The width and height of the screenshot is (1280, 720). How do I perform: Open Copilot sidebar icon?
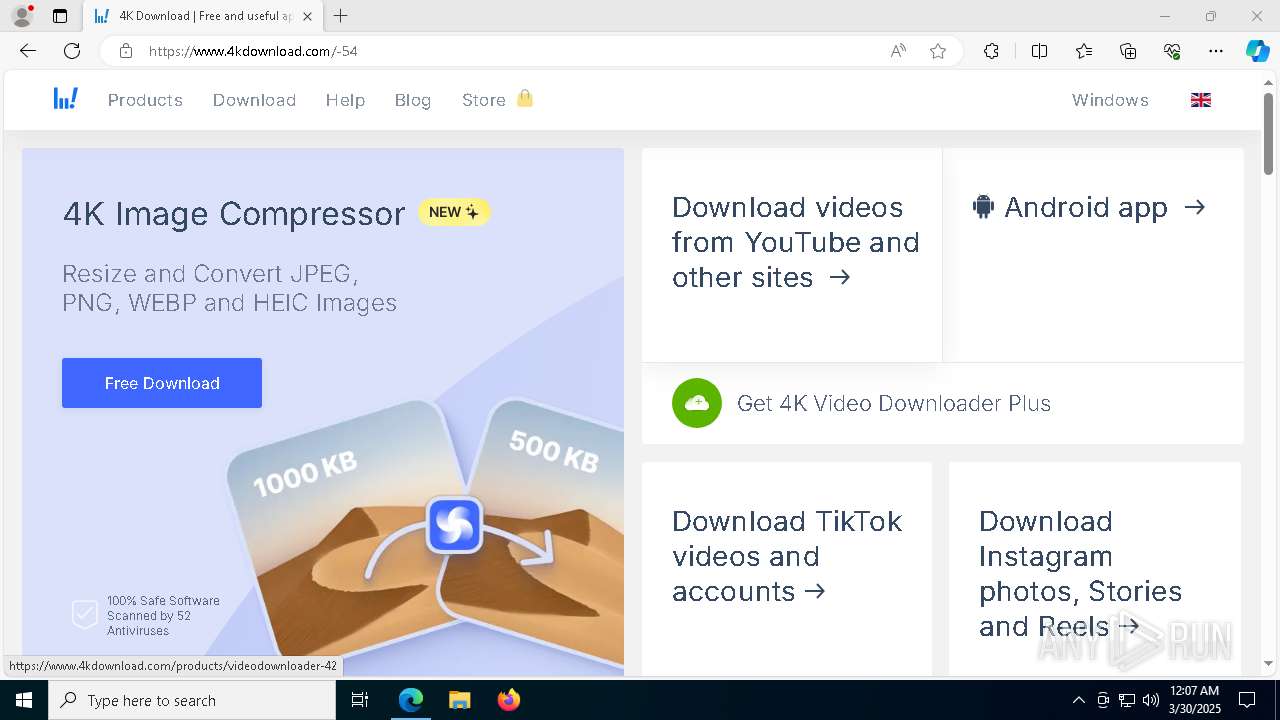point(1258,51)
